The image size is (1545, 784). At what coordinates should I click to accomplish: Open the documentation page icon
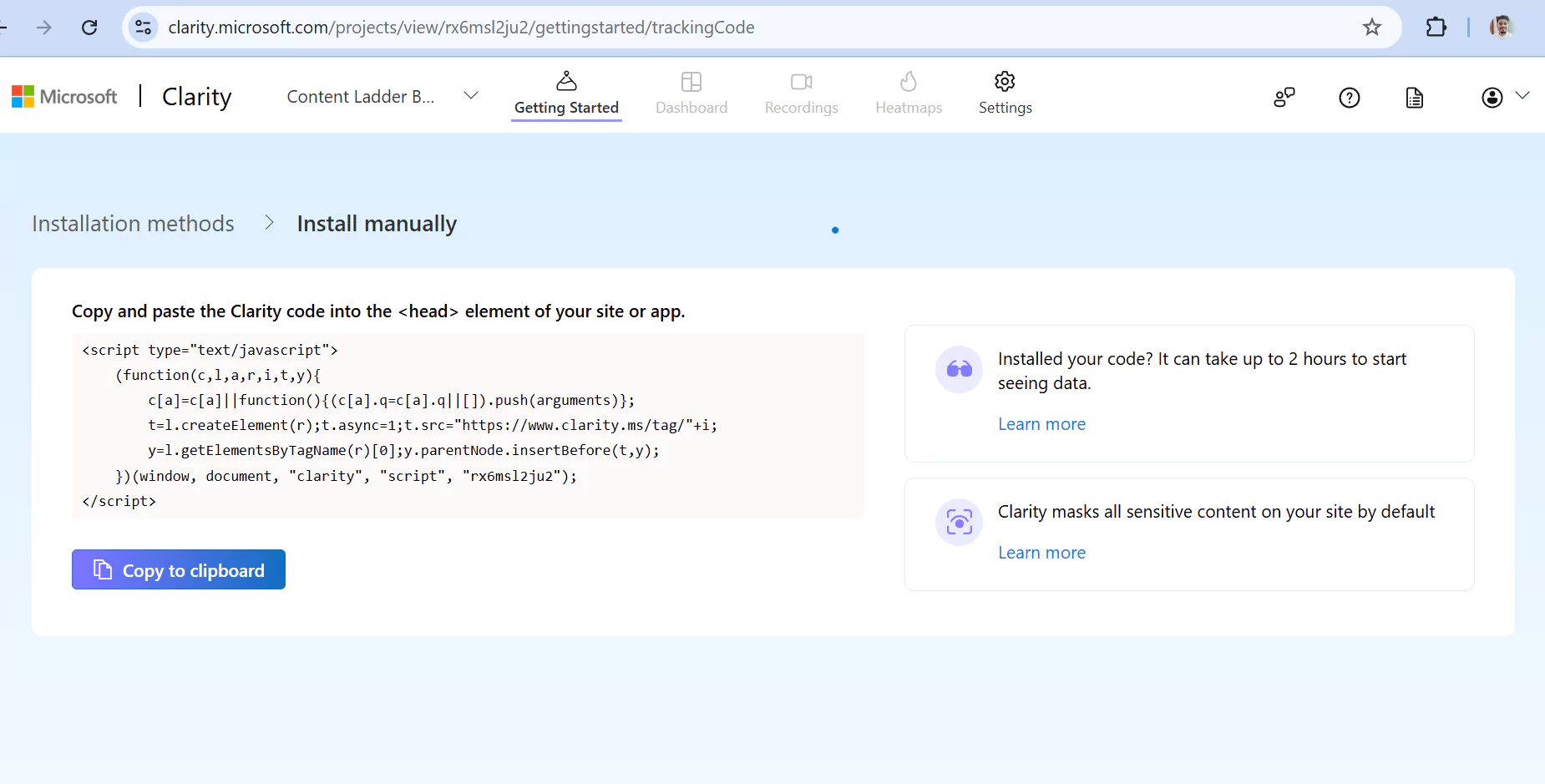click(1415, 98)
